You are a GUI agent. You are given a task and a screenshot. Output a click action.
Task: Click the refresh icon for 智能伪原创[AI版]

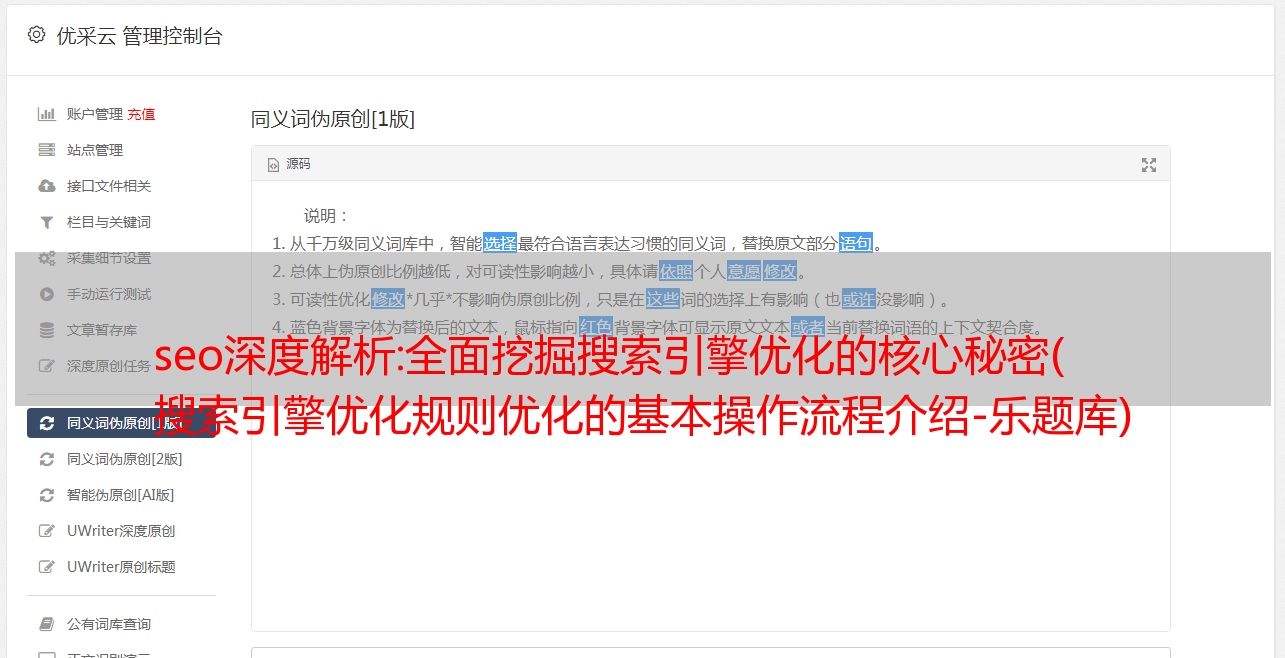[46, 495]
